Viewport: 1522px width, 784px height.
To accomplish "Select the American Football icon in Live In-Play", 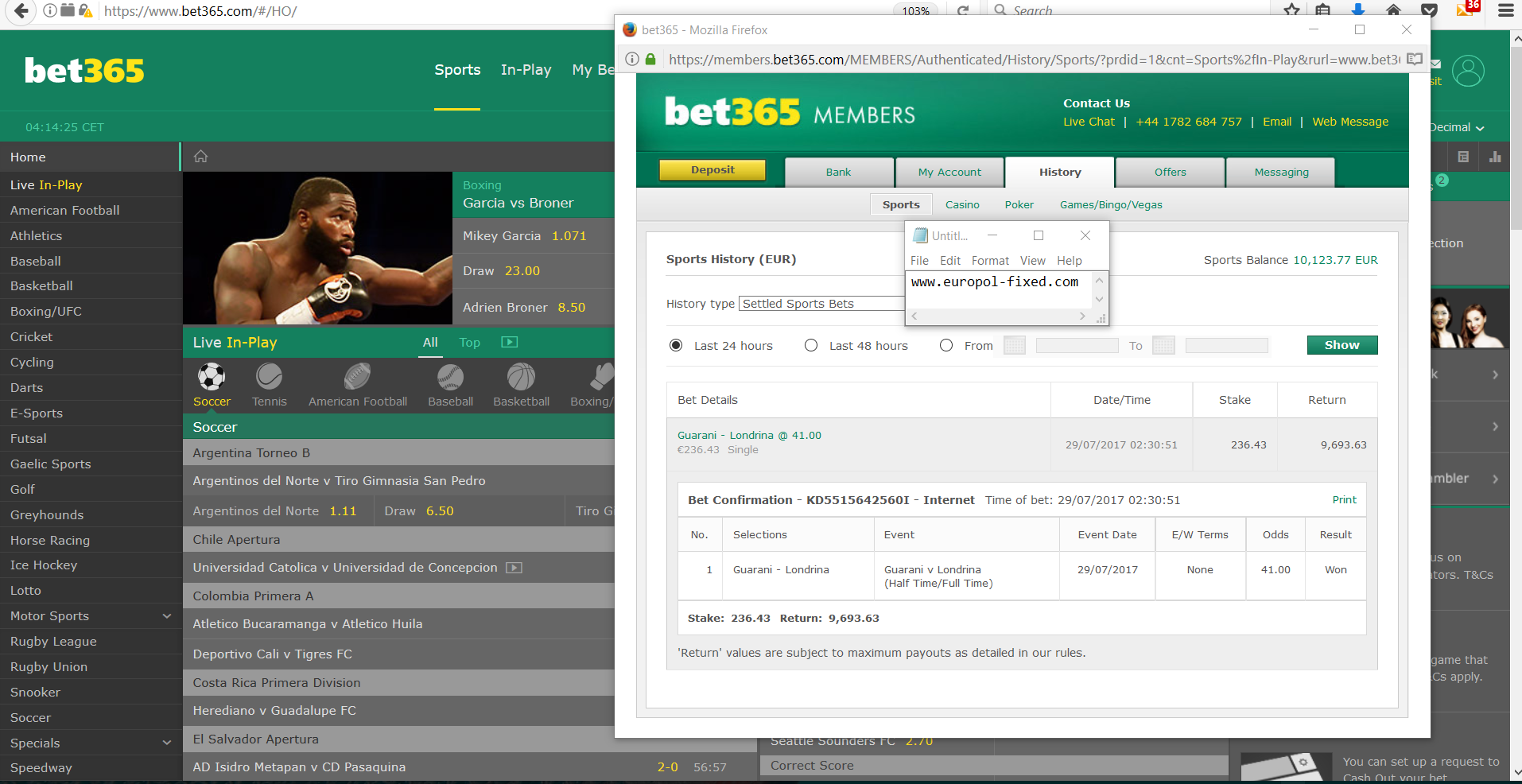I will pos(358,376).
